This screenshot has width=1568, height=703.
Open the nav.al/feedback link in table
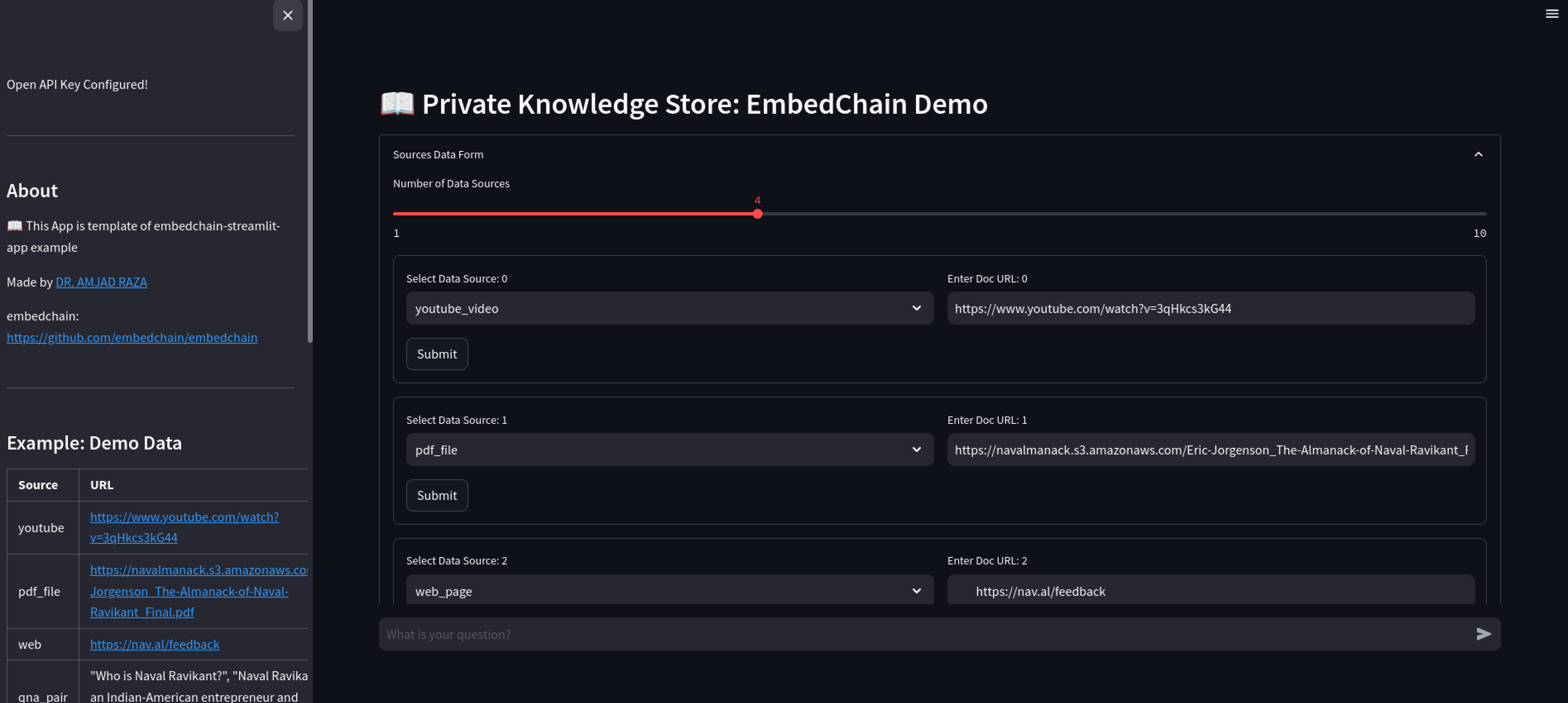point(155,645)
